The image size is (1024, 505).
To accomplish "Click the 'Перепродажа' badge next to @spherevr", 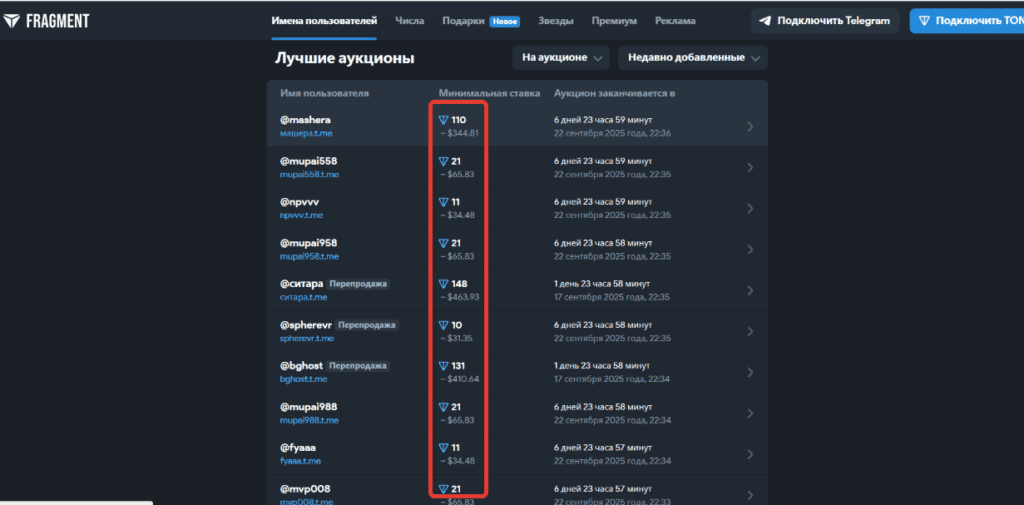I will (366, 325).
